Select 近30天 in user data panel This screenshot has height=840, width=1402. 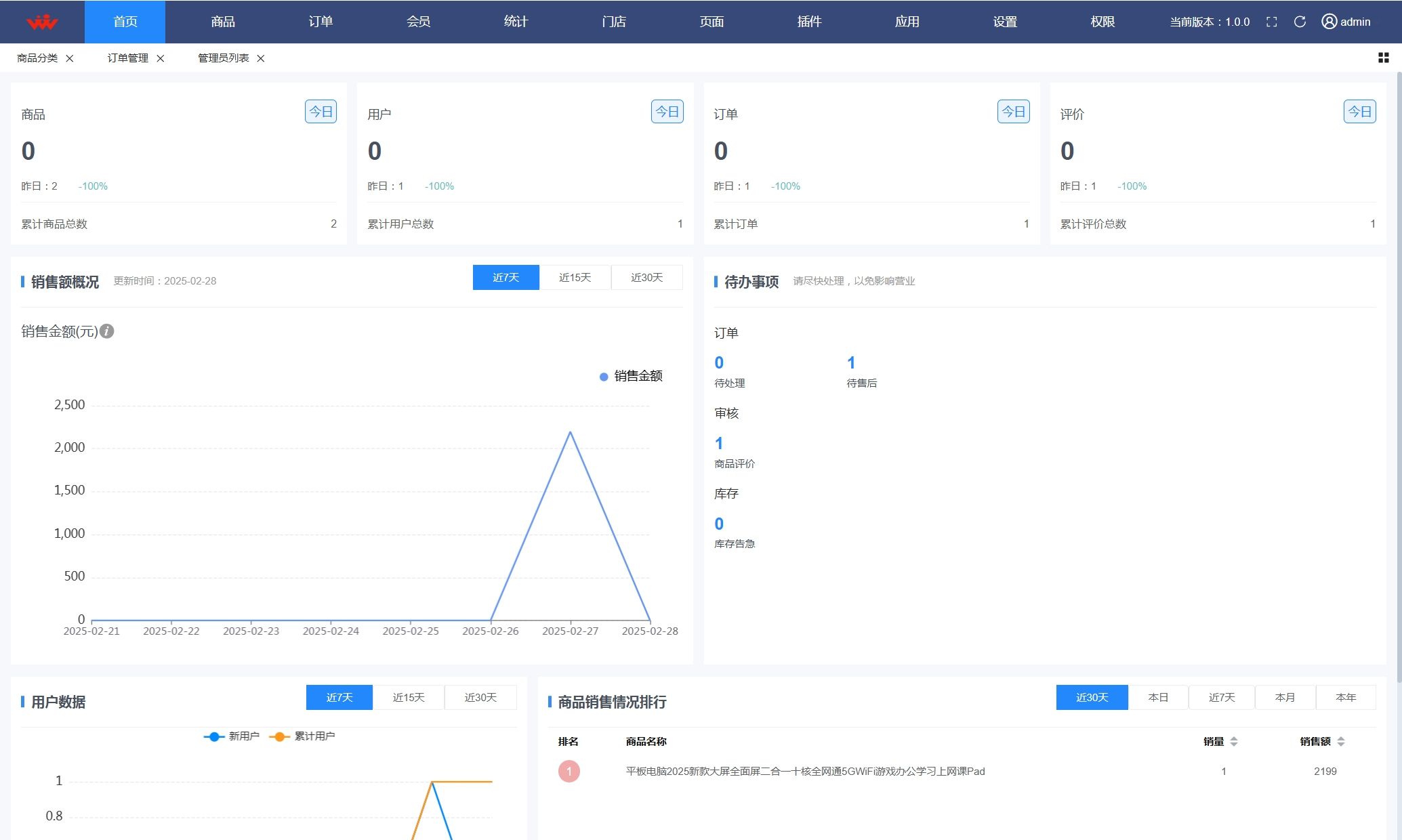pos(480,698)
